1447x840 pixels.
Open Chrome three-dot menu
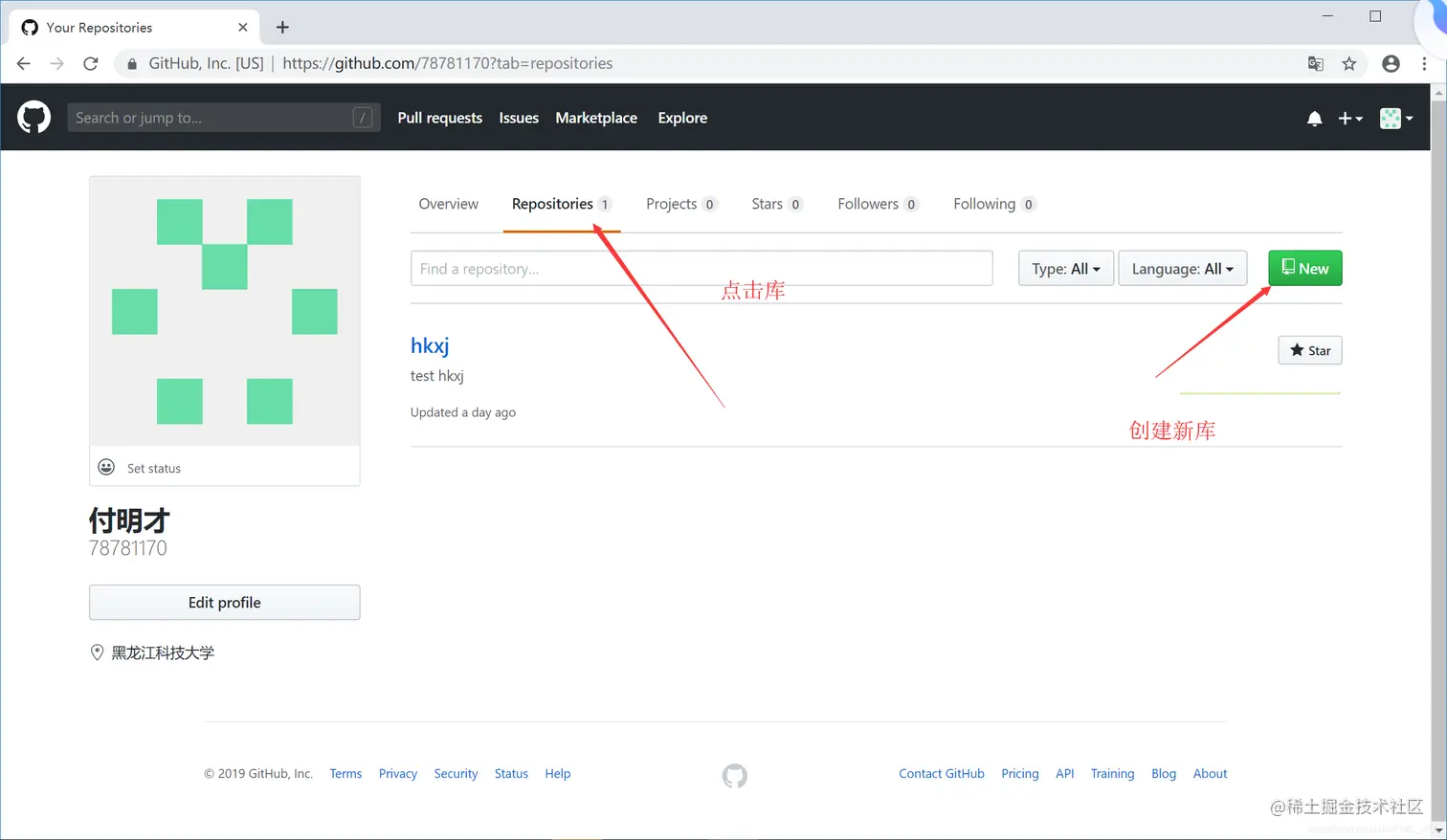coord(1424,63)
